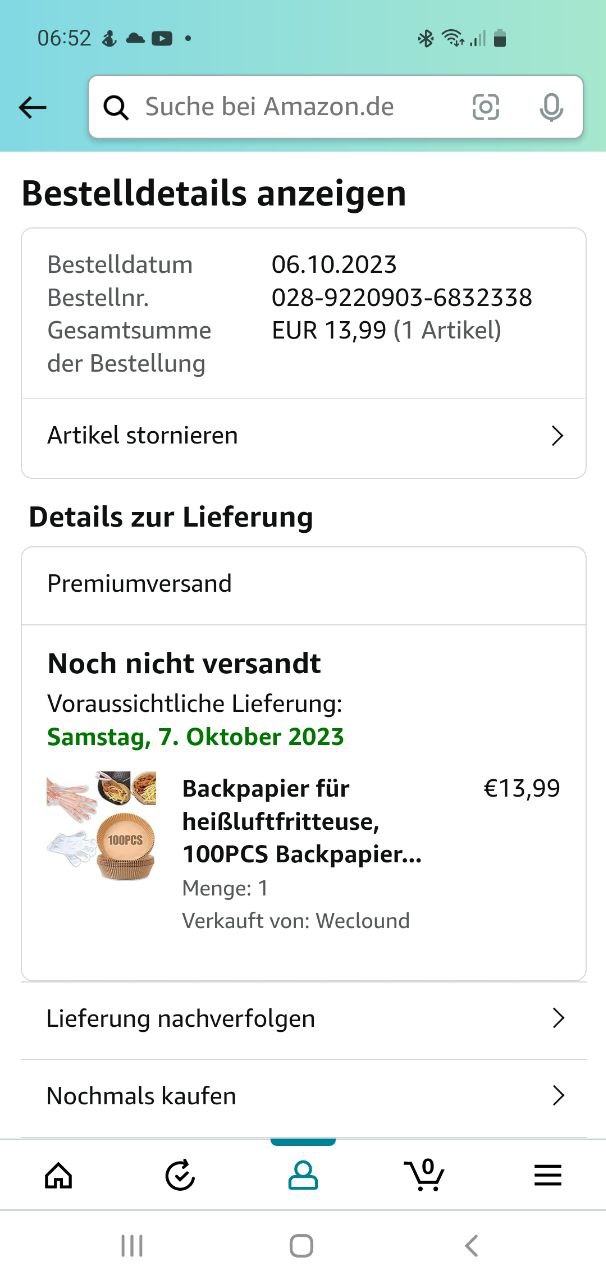Tap the magnifying glass search icon
The height and width of the screenshot is (1280, 606).
(116, 107)
